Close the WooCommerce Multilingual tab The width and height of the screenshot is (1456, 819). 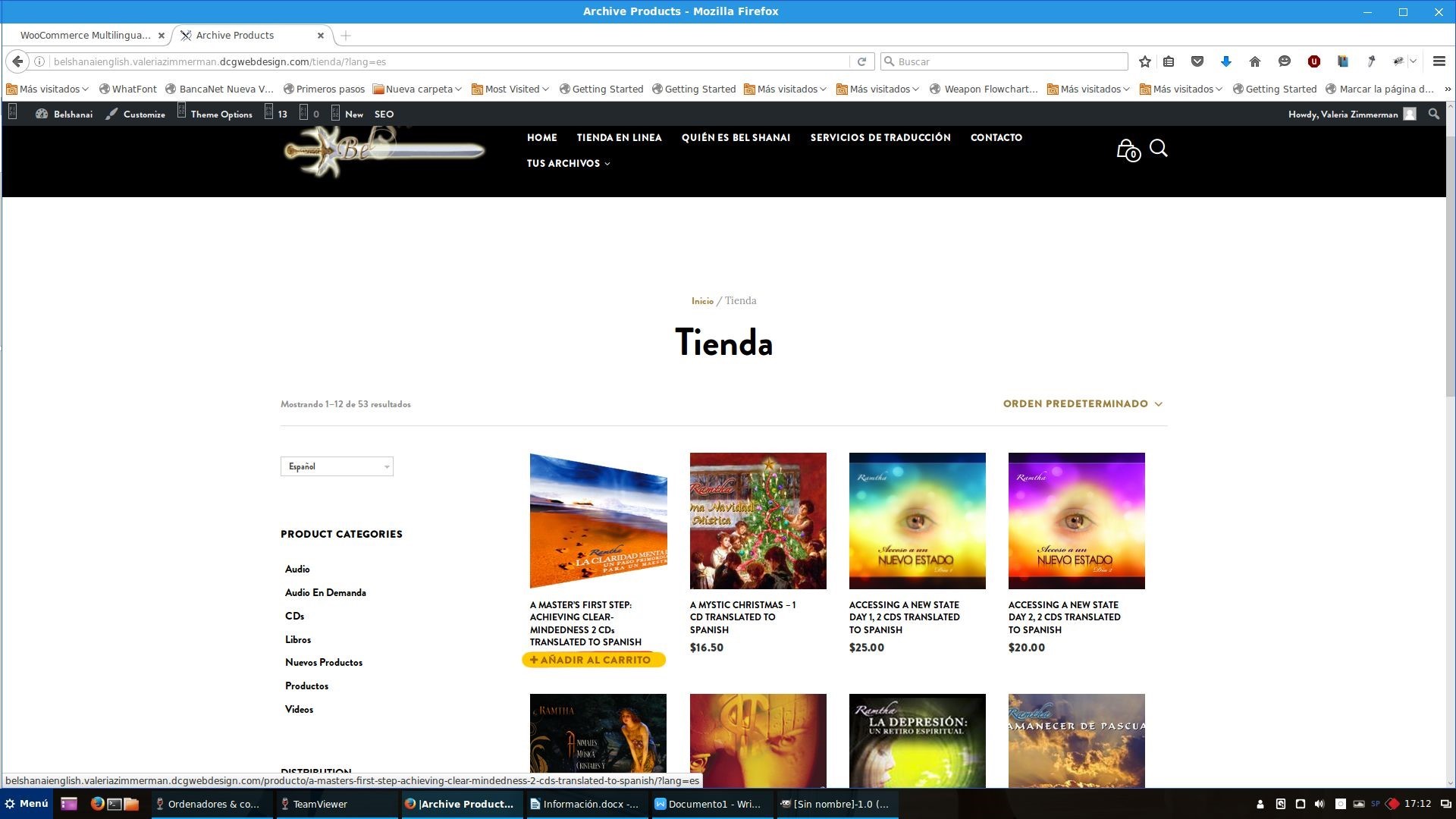(161, 36)
